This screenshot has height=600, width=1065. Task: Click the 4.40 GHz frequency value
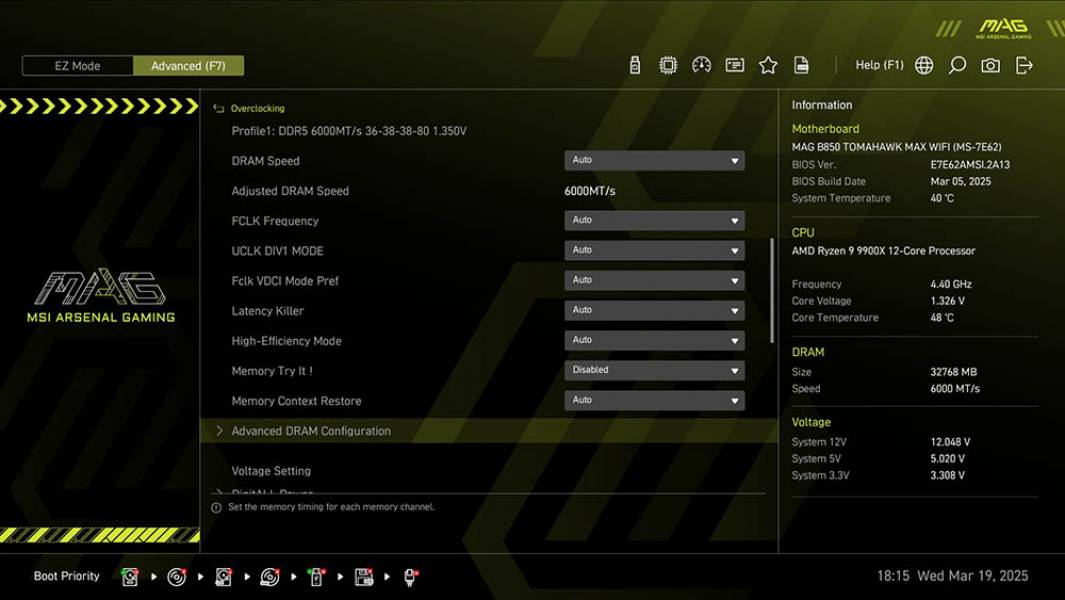(951, 284)
